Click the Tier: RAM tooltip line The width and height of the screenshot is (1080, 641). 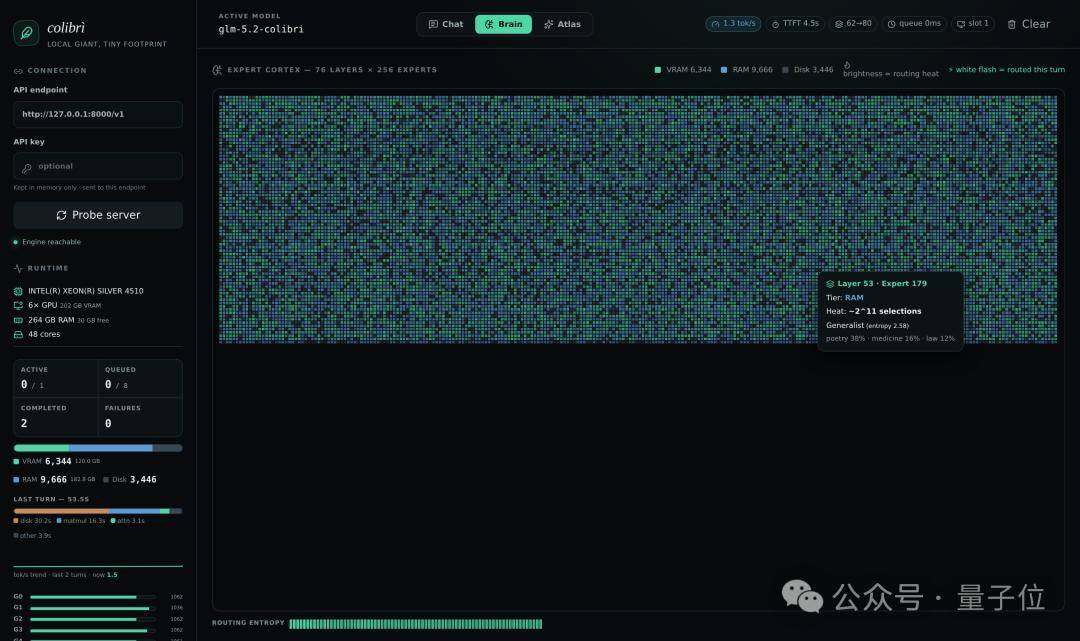click(x=844, y=298)
